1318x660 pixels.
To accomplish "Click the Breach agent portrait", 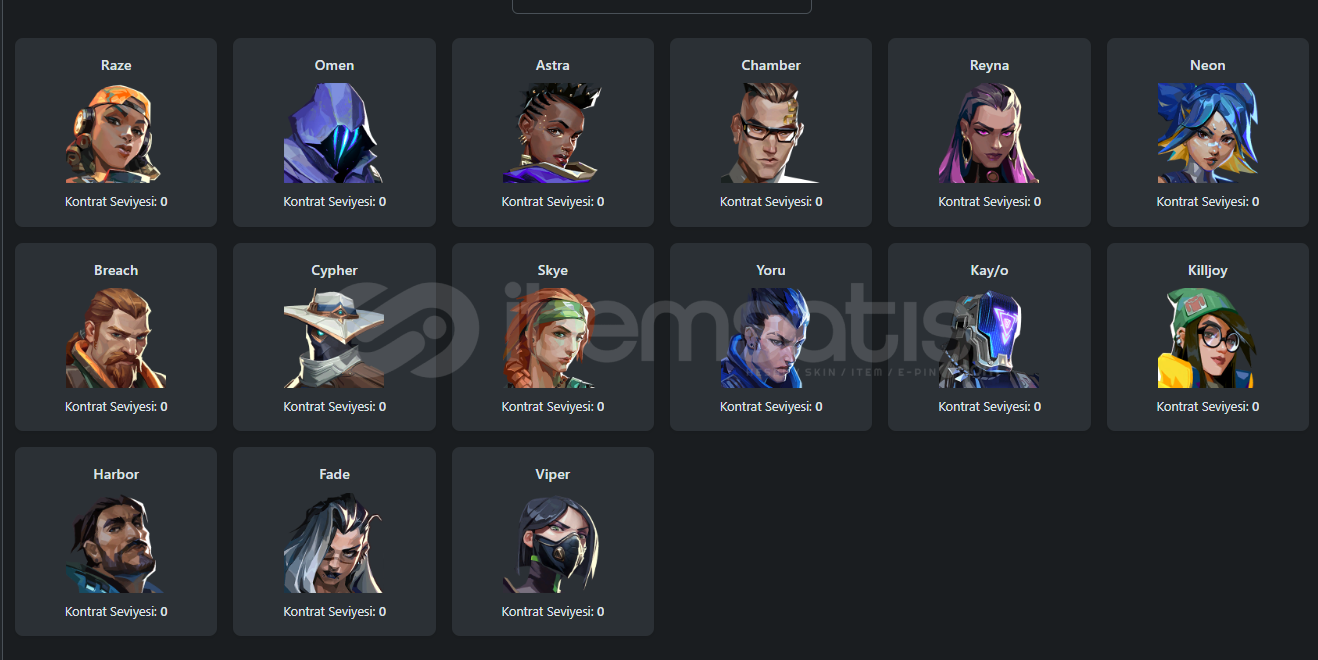I will (x=116, y=338).
